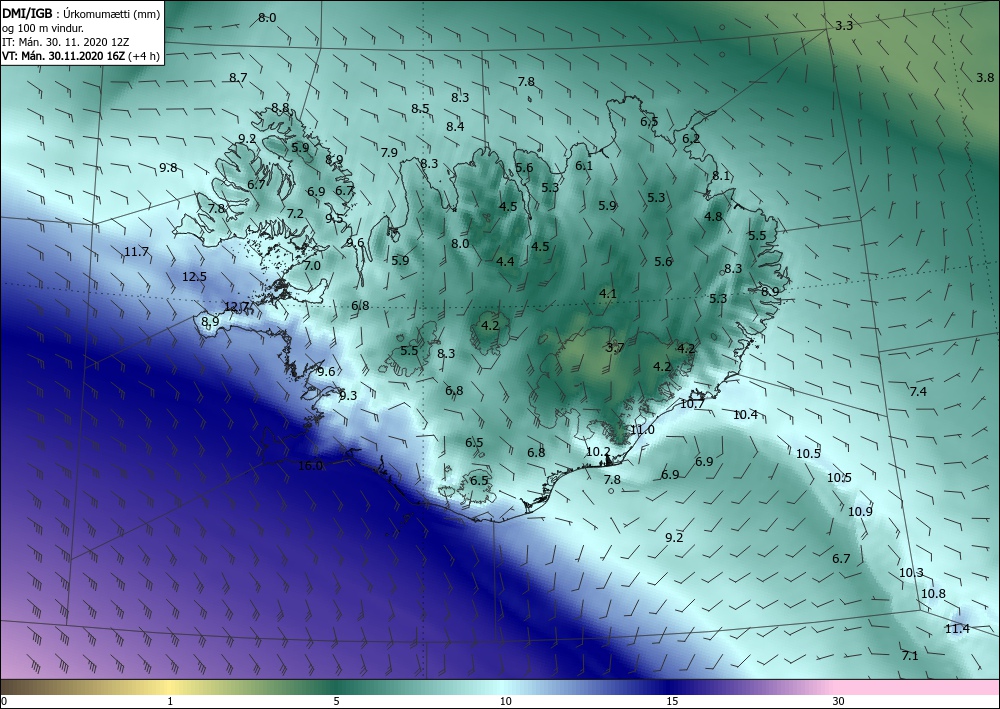Click the 15 label on the color scale
This screenshot has height=709, width=1000.
(672, 701)
